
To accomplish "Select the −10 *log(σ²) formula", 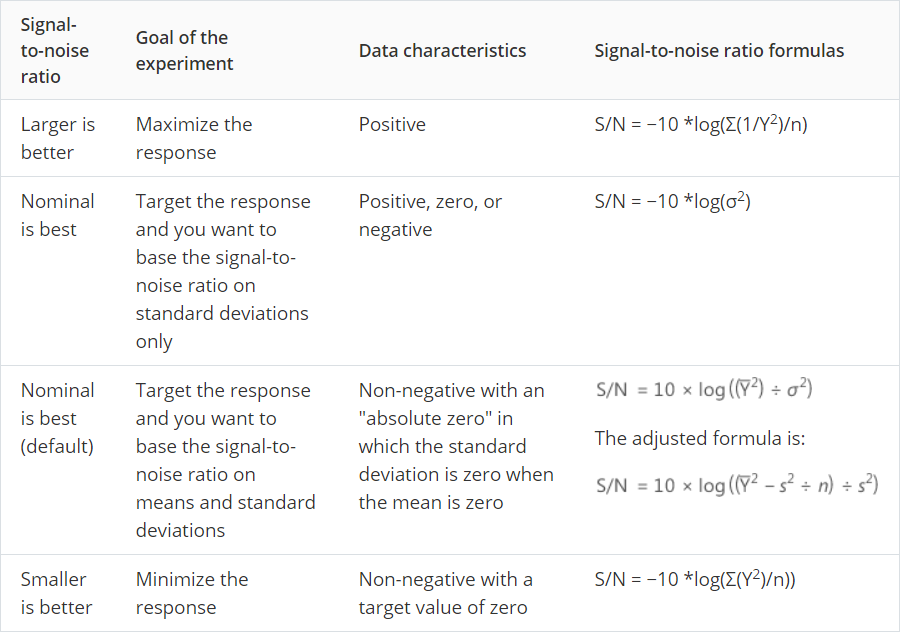I will pos(672,201).
